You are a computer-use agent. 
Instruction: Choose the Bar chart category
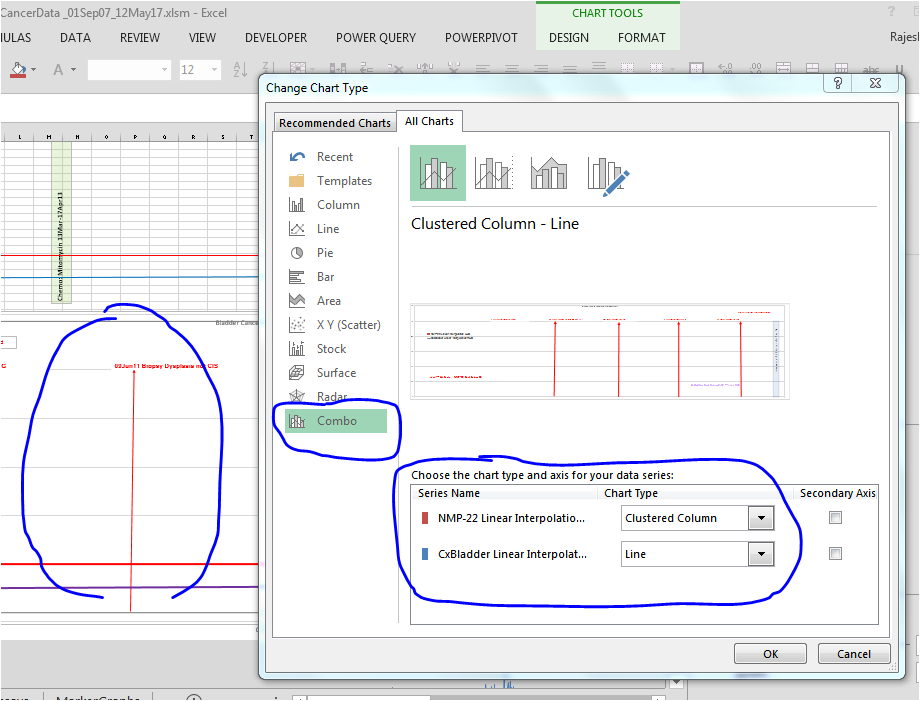334,277
